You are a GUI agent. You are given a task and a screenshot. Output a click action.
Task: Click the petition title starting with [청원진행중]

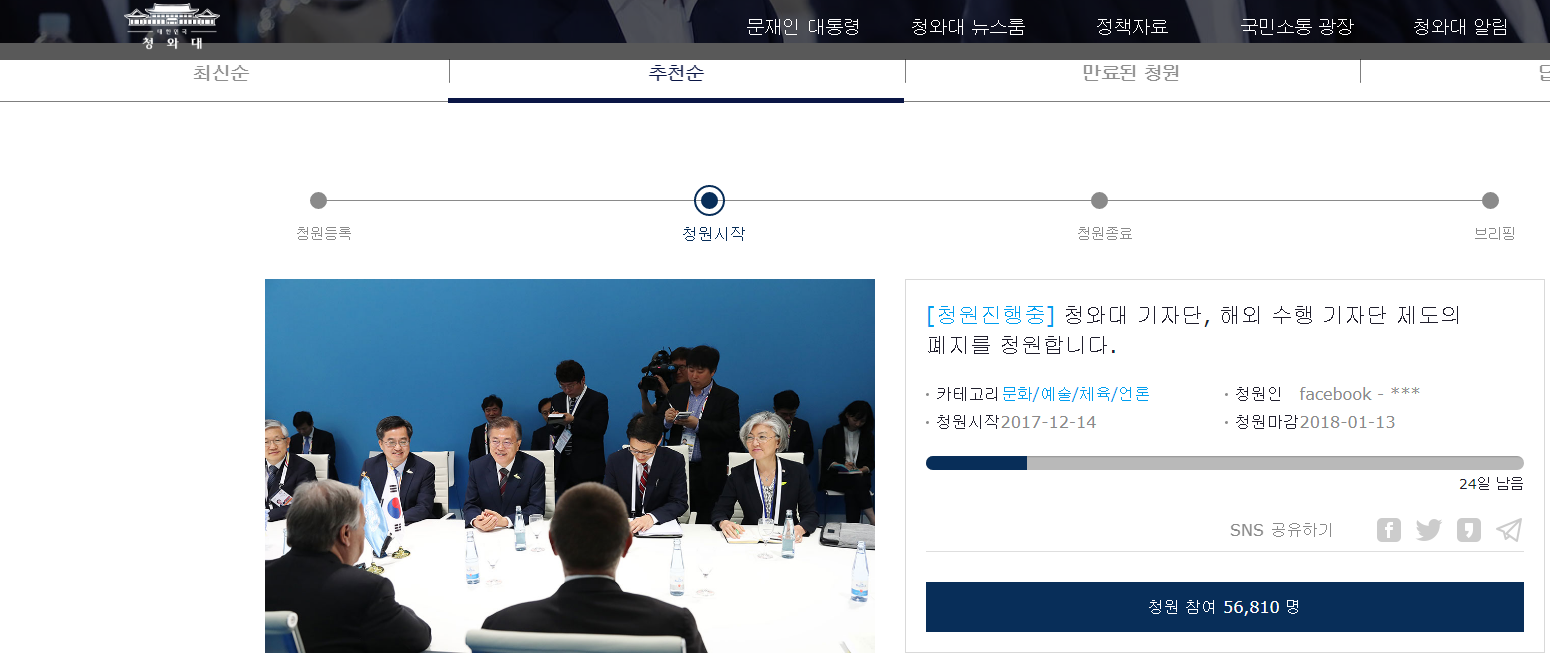tap(1193, 330)
